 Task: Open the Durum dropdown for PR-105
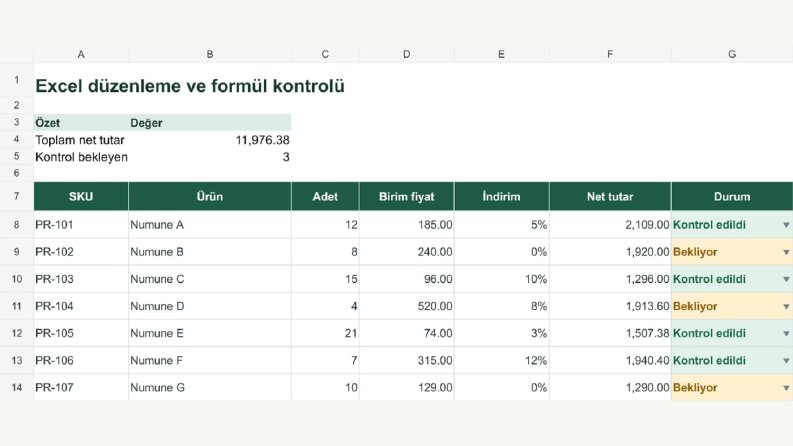786,334
